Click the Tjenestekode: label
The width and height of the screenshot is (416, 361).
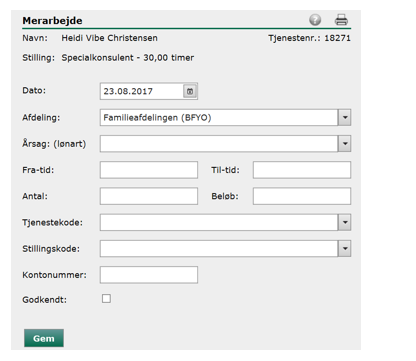52,222
